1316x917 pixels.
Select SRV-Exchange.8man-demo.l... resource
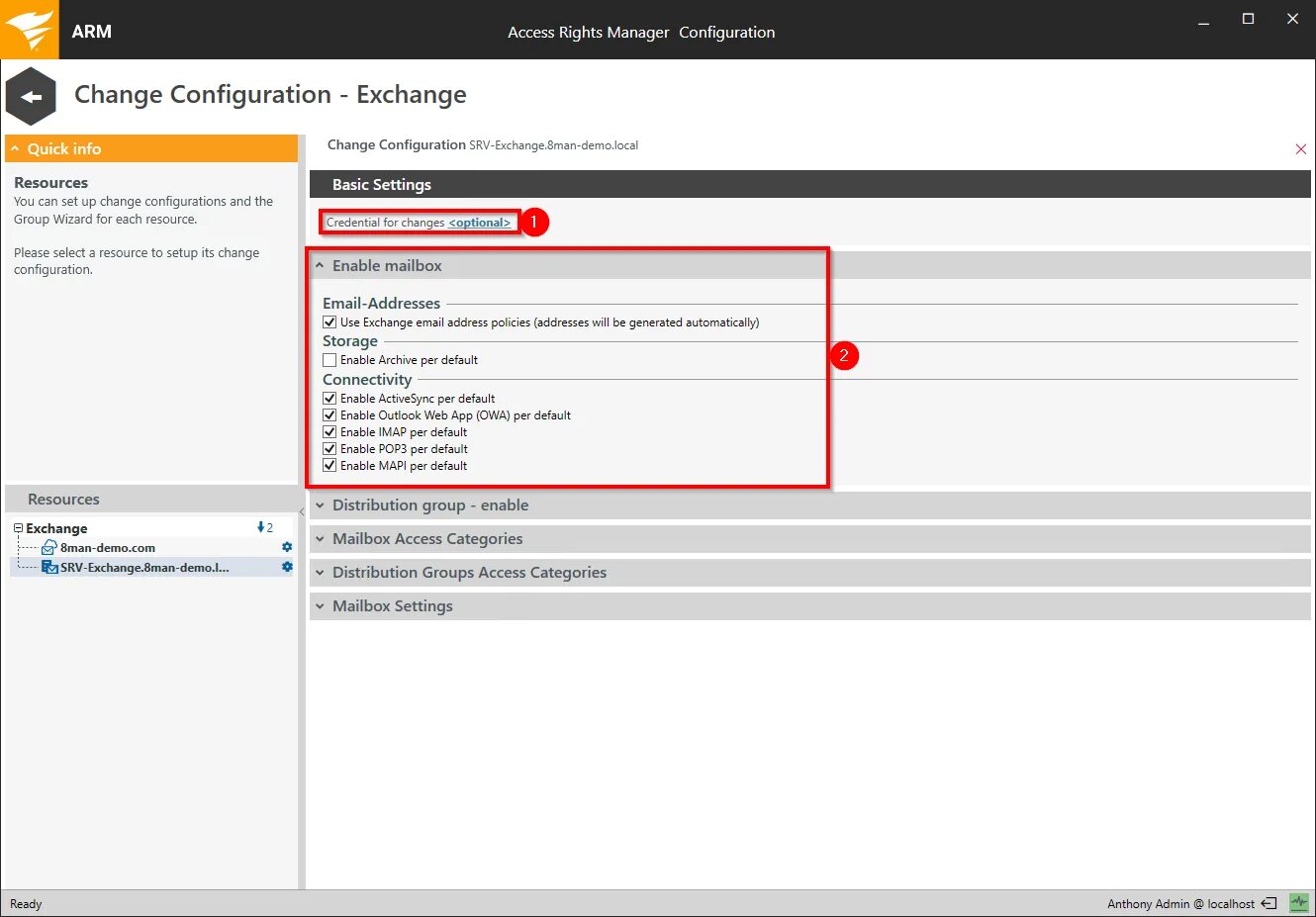coord(144,568)
